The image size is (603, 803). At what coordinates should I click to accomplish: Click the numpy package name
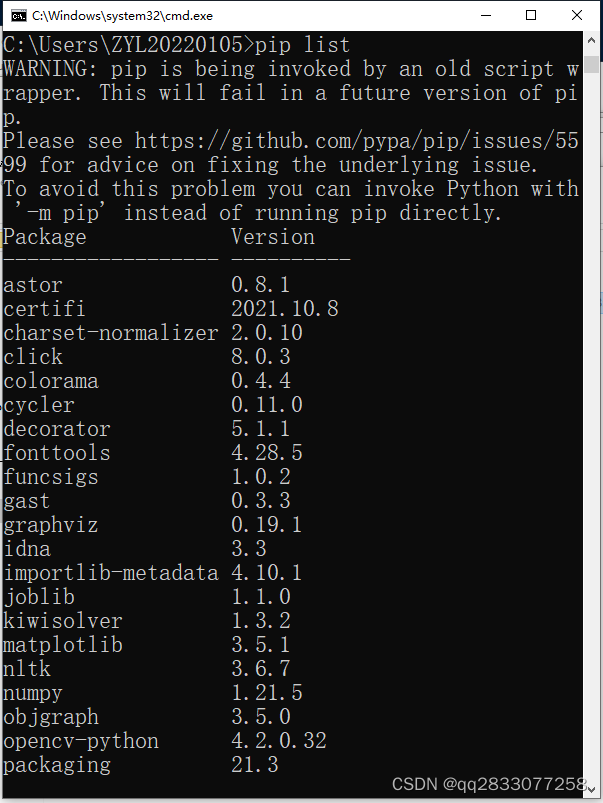(32, 692)
